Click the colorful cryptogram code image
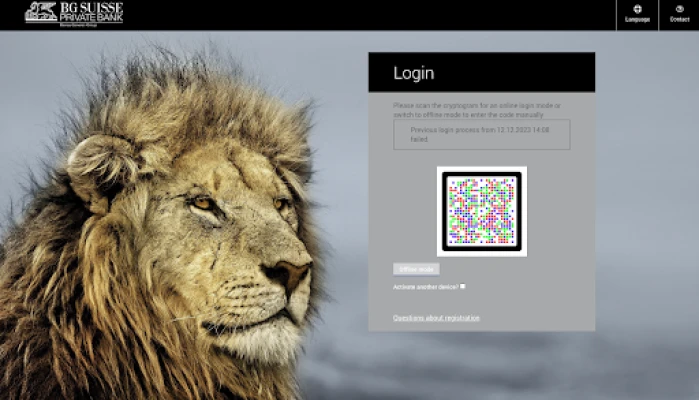 [481, 211]
